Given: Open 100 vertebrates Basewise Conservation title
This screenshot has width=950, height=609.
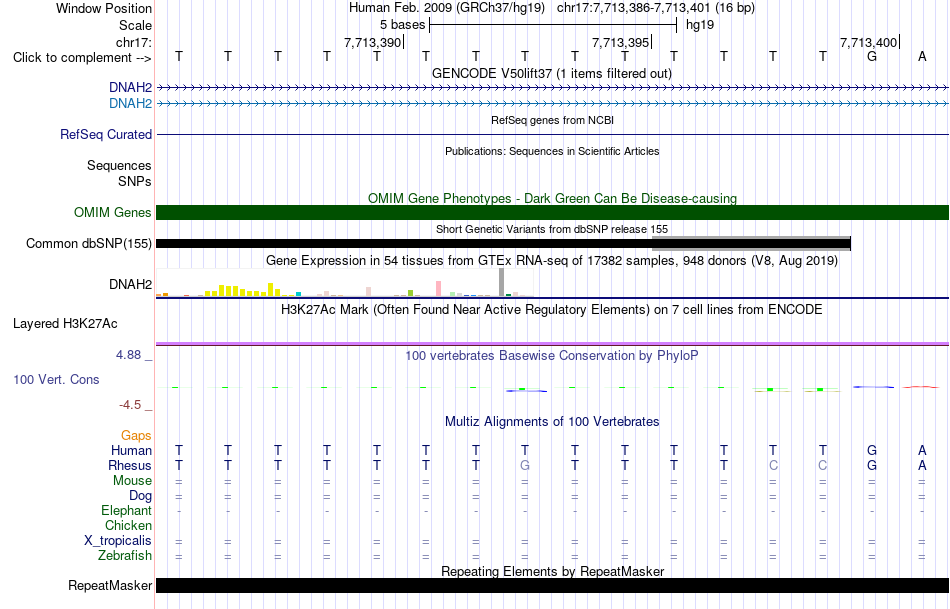Looking at the screenshot, I should point(552,356).
